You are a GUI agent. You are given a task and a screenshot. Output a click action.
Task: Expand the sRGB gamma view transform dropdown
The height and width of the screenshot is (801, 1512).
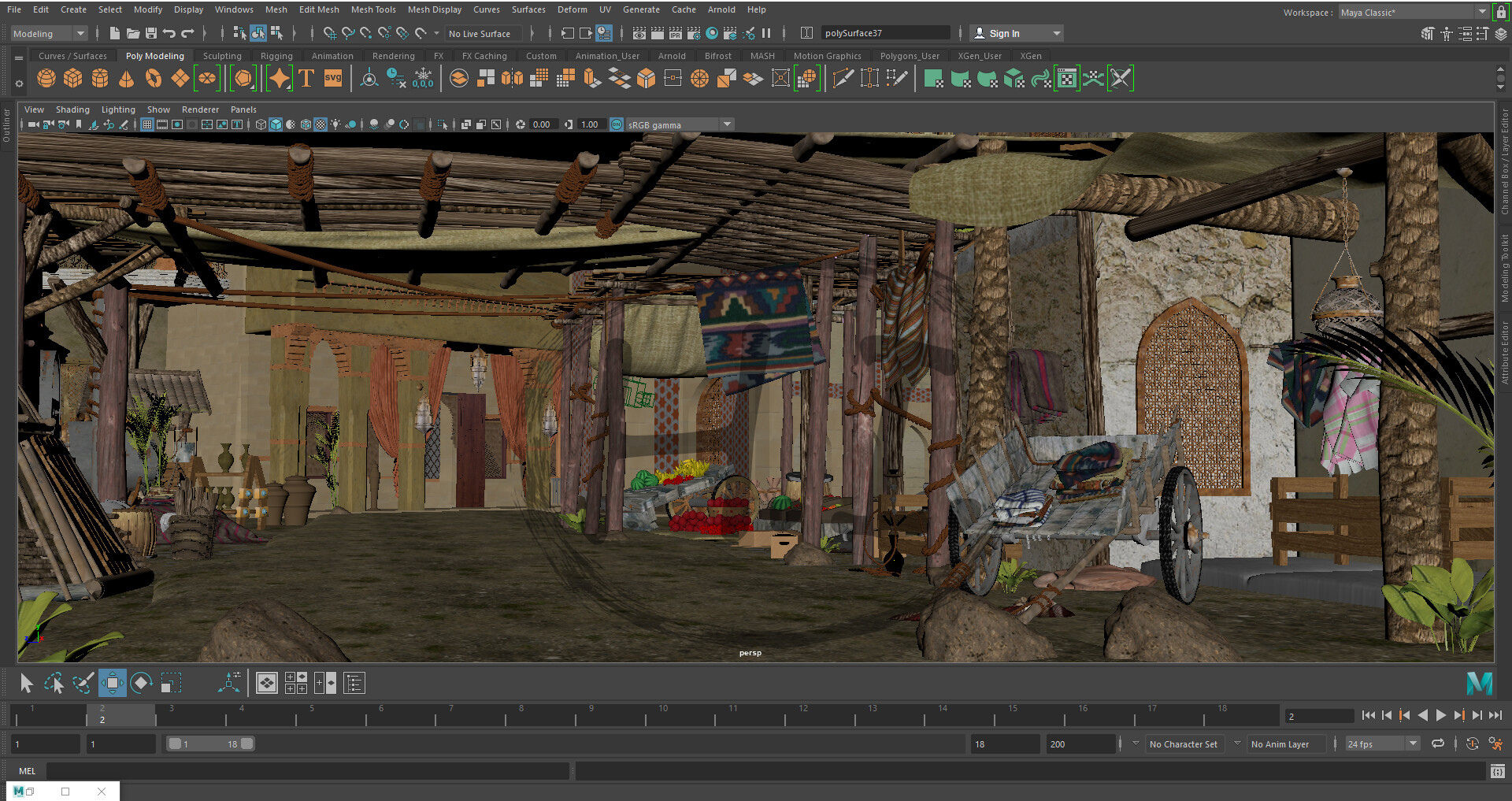[x=727, y=124]
